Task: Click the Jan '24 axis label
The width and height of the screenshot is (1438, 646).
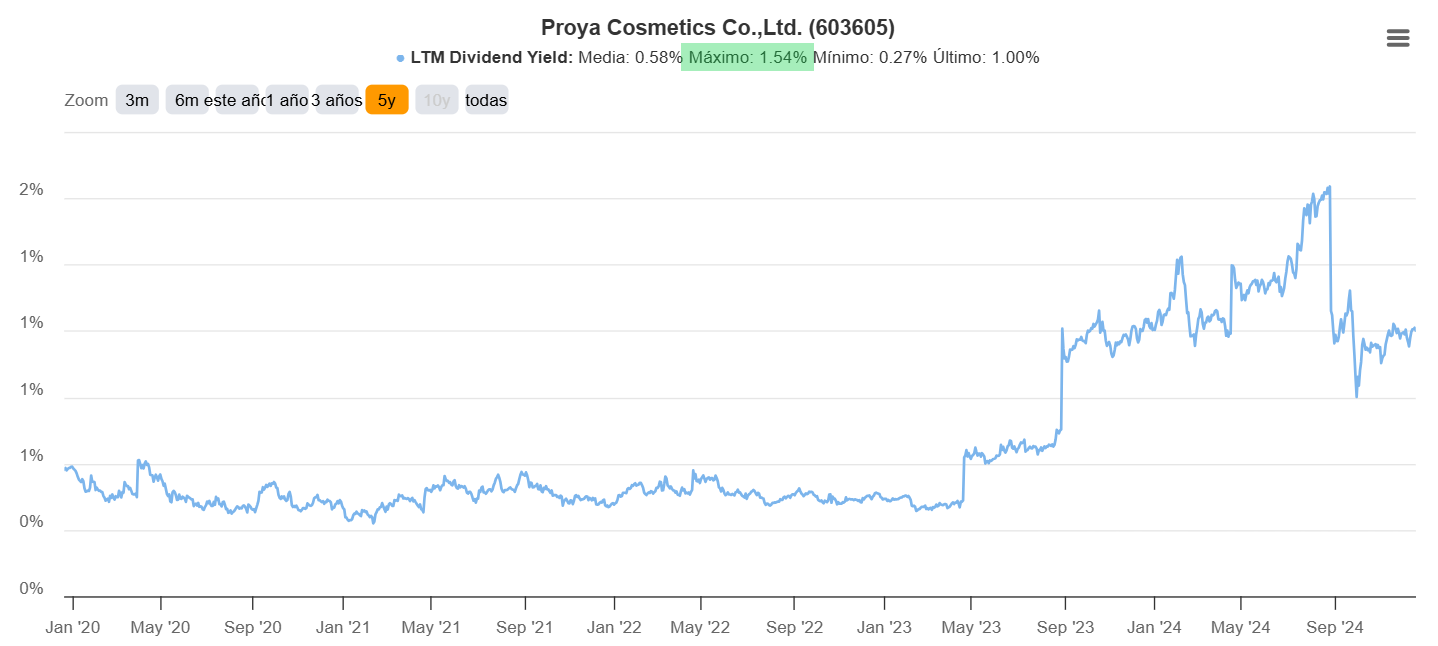Action: pos(1154,628)
